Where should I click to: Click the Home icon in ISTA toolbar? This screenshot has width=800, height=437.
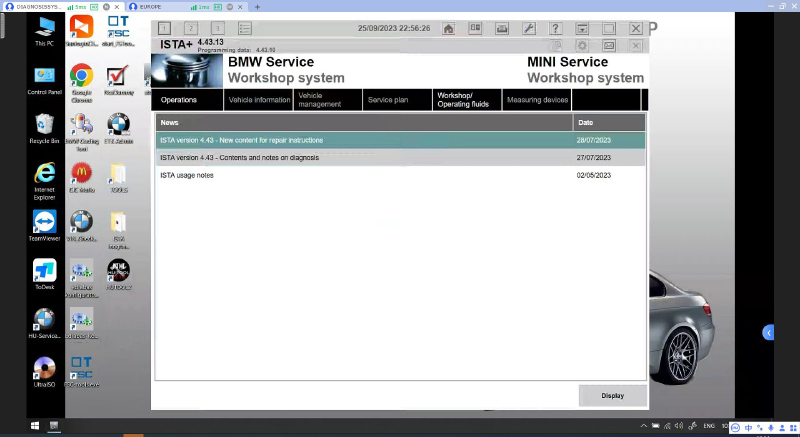click(449, 29)
